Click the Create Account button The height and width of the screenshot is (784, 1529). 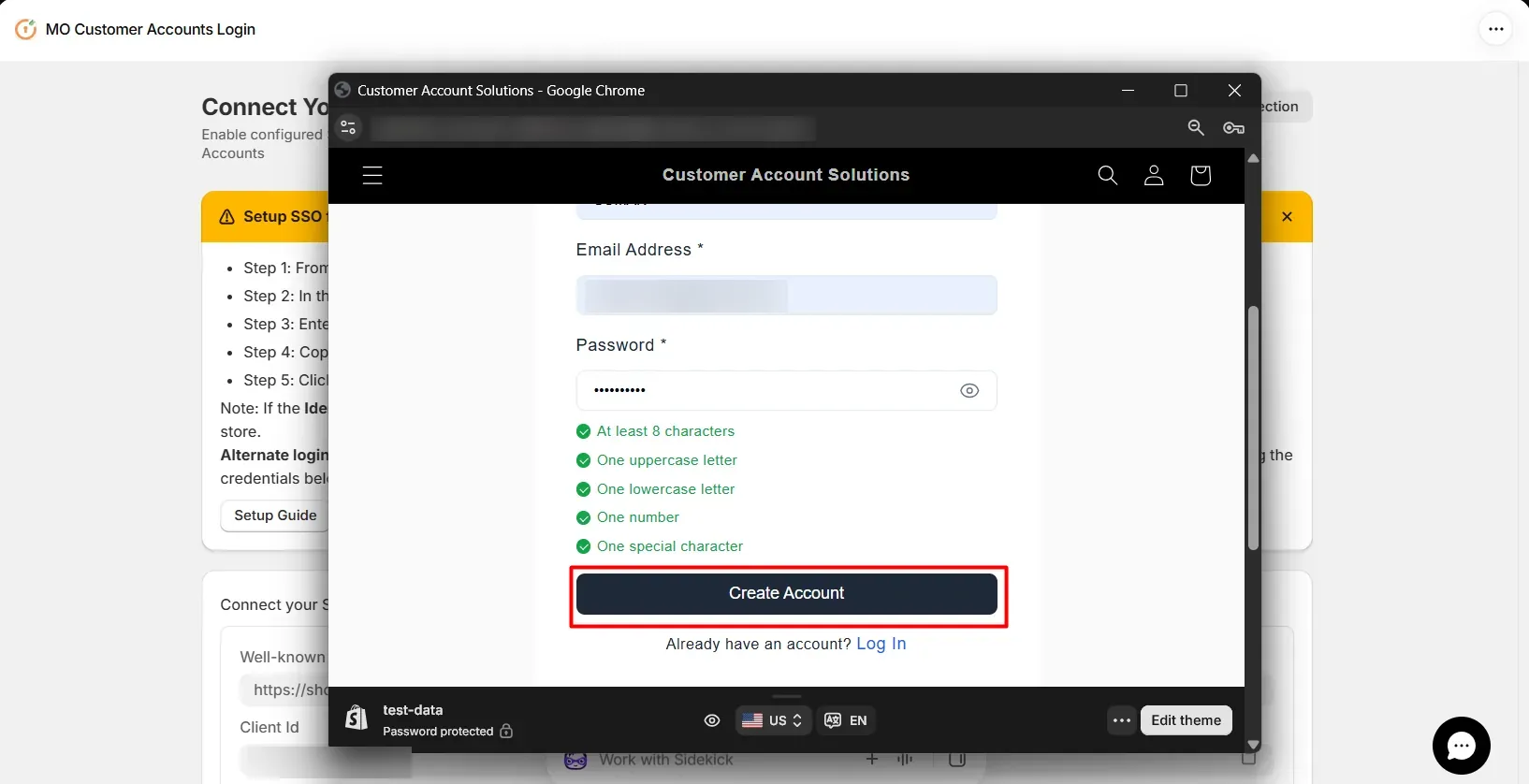pos(787,594)
